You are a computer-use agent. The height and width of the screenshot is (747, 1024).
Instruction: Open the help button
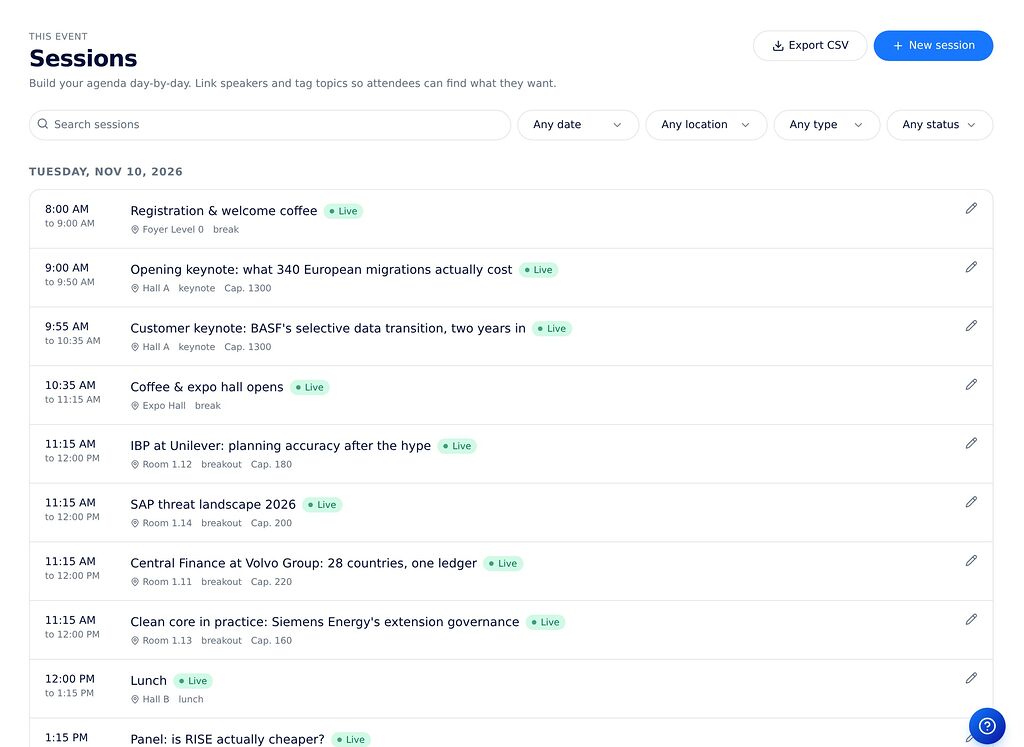(987, 726)
